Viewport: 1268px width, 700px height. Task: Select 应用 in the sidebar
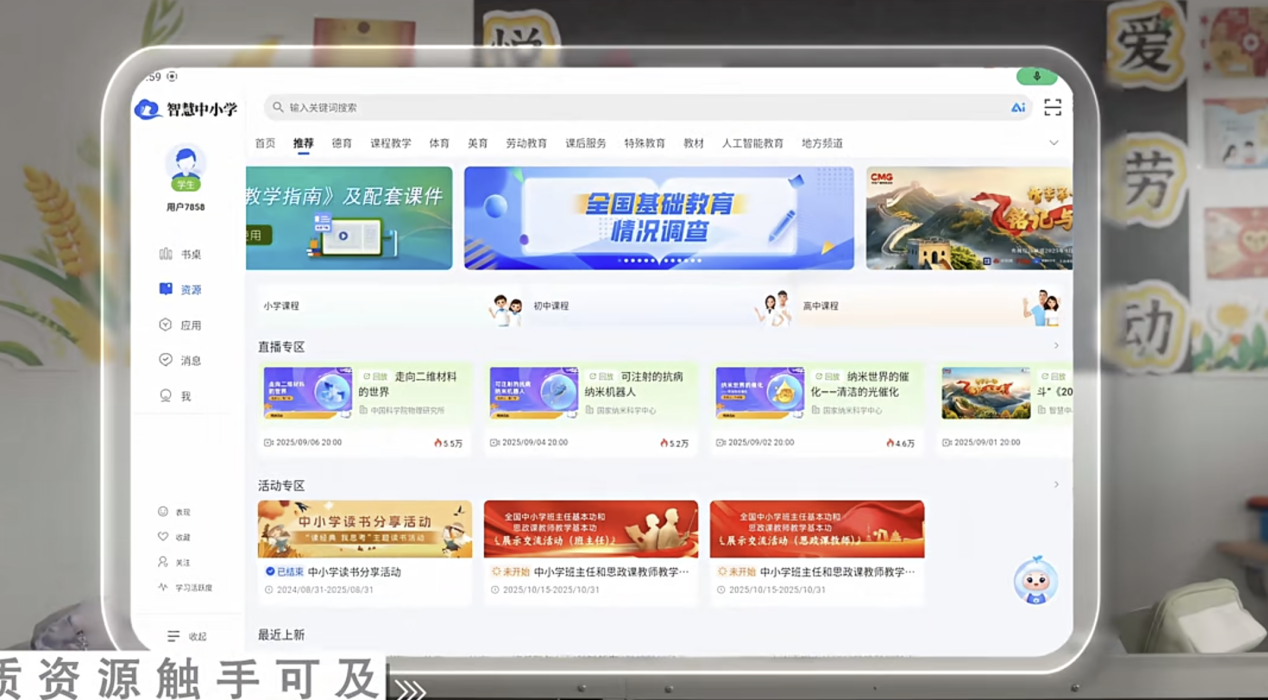click(180, 325)
